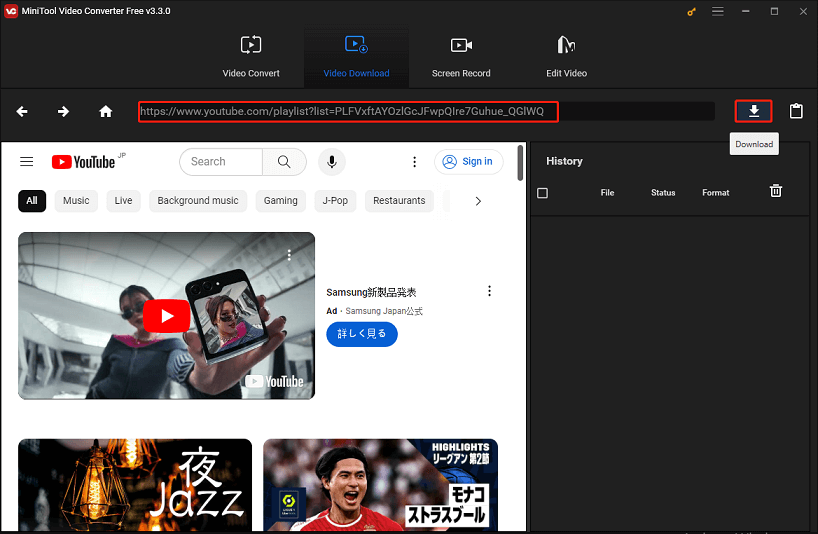Click the Format column header
The width and height of the screenshot is (818, 534).
tap(716, 193)
